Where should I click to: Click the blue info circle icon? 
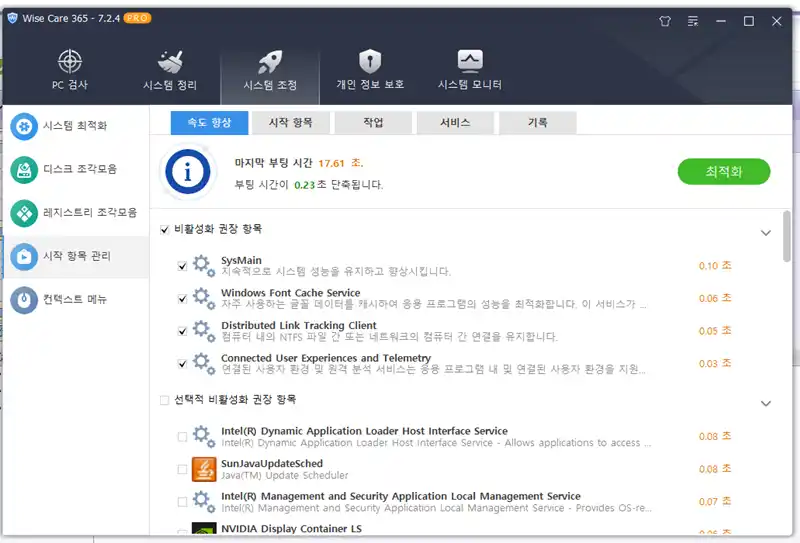[x=188, y=171]
